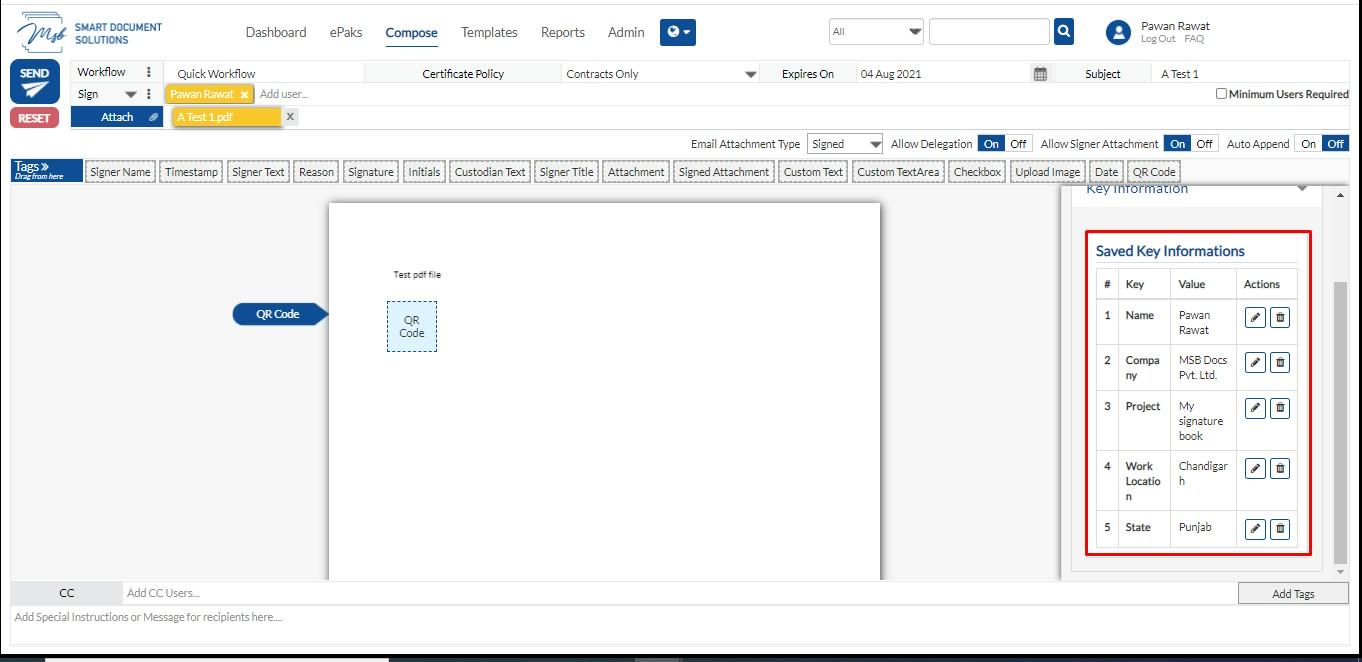Go to the Dashboard page

(276, 32)
